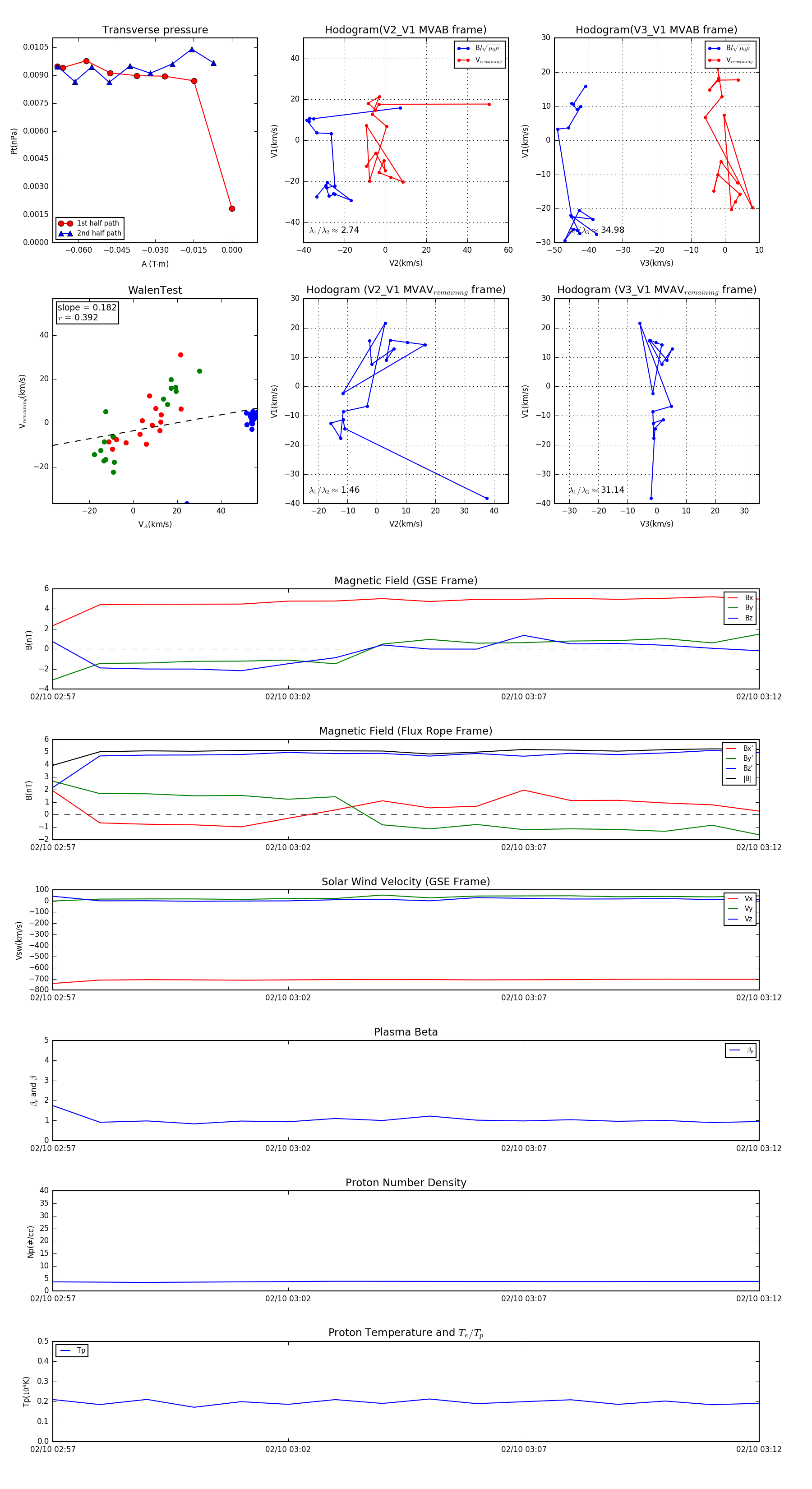This screenshot has height=1489, width=812.
Task: Click the λ1/λ2 ≈ 2.74 annotation
Action: (334, 230)
